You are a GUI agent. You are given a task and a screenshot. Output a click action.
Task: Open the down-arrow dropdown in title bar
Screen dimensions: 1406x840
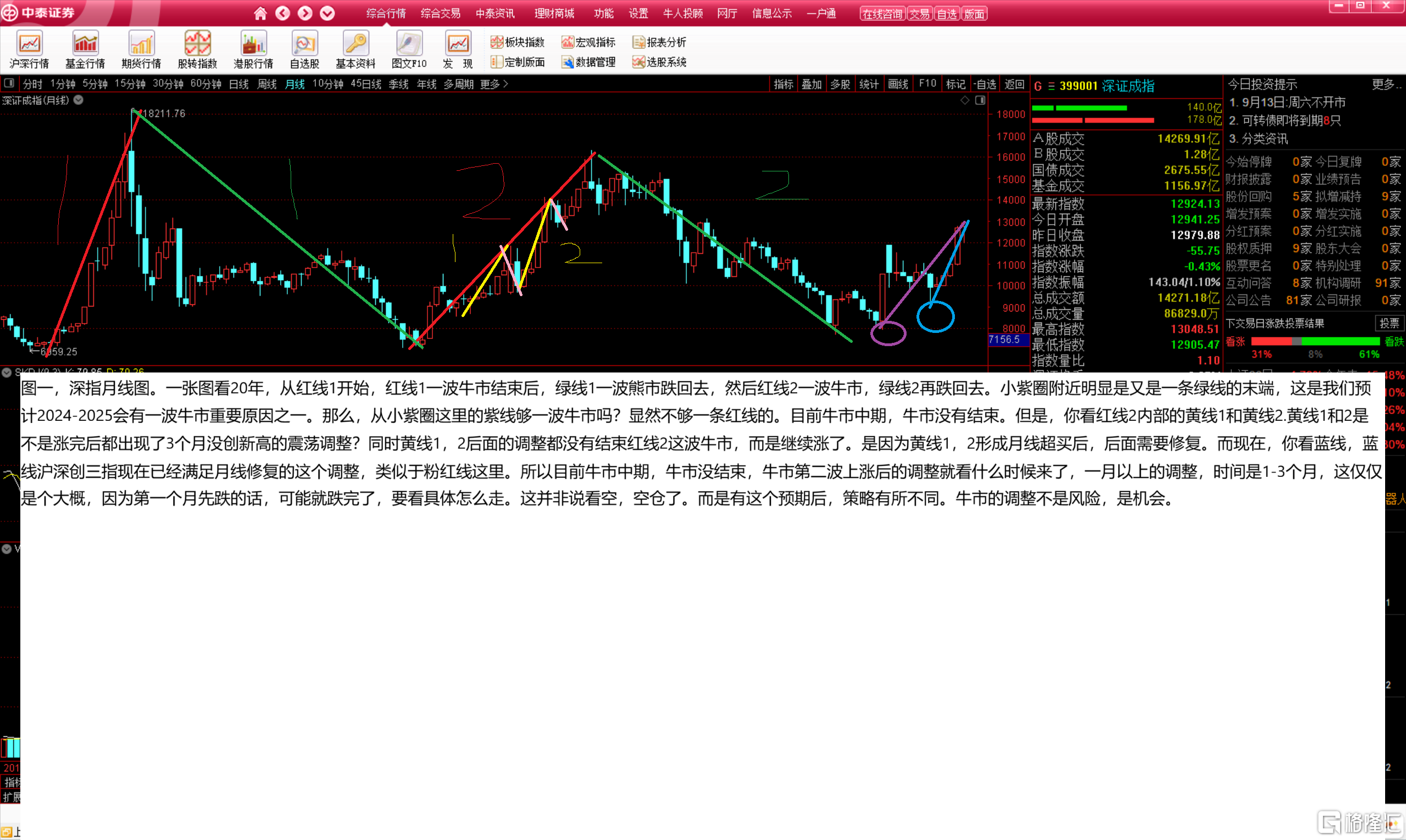[x=327, y=13]
